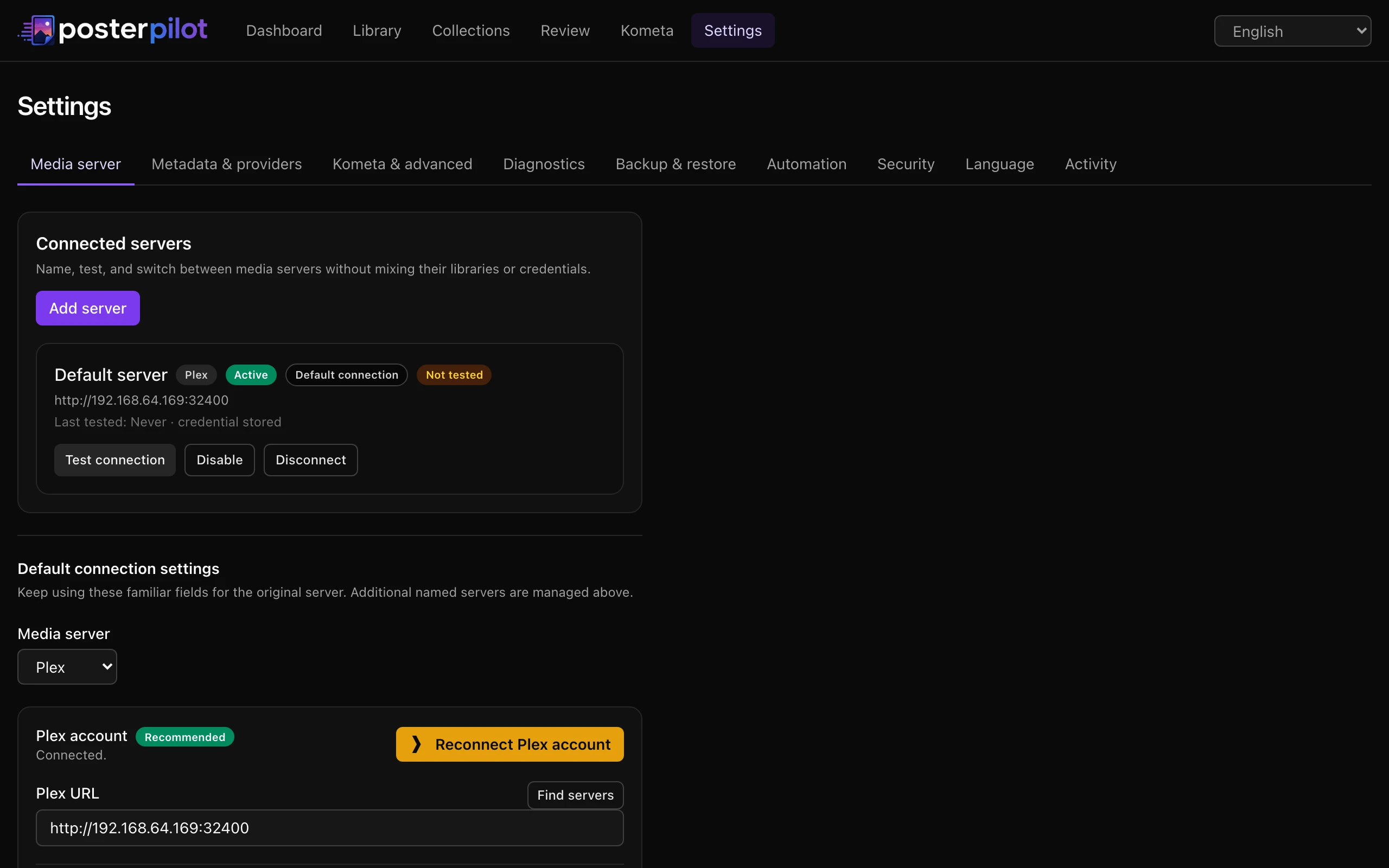Viewport: 1389px width, 868px height.
Task: Click the Reconnect Plex account button
Action: click(x=509, y=744)
